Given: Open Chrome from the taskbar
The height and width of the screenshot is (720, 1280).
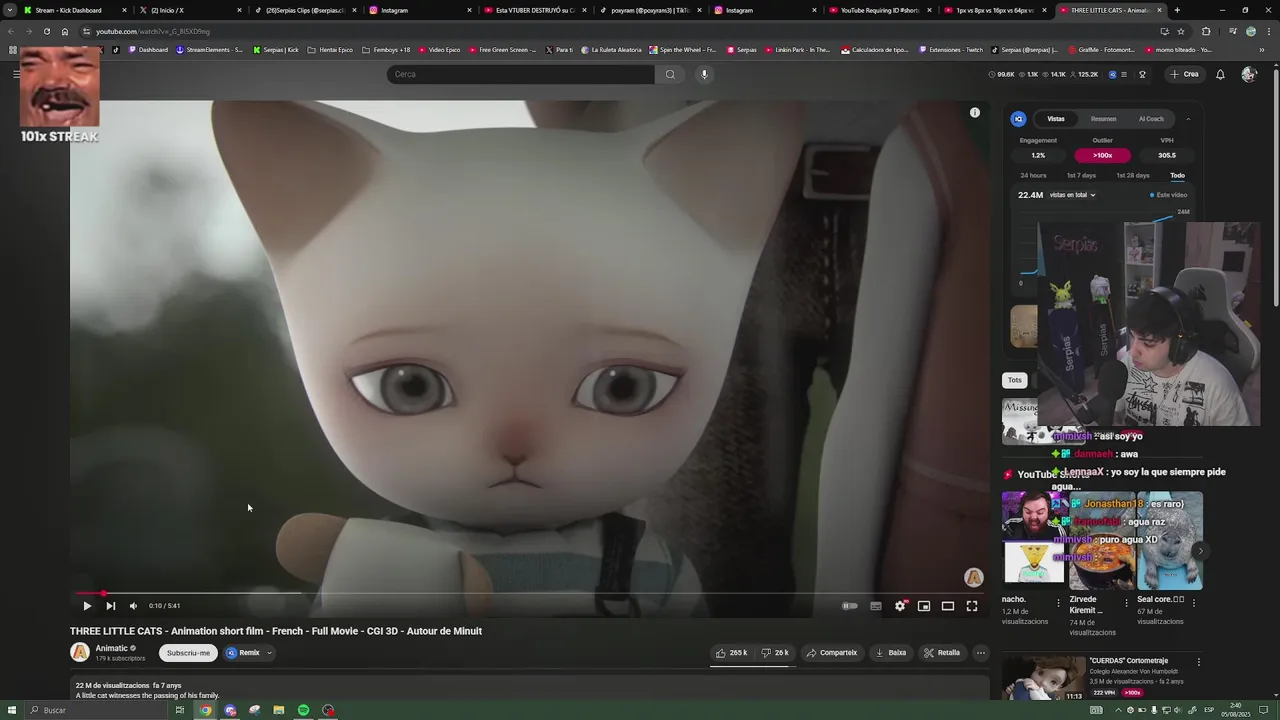Looking at the screenshot, I should point(205,710).
